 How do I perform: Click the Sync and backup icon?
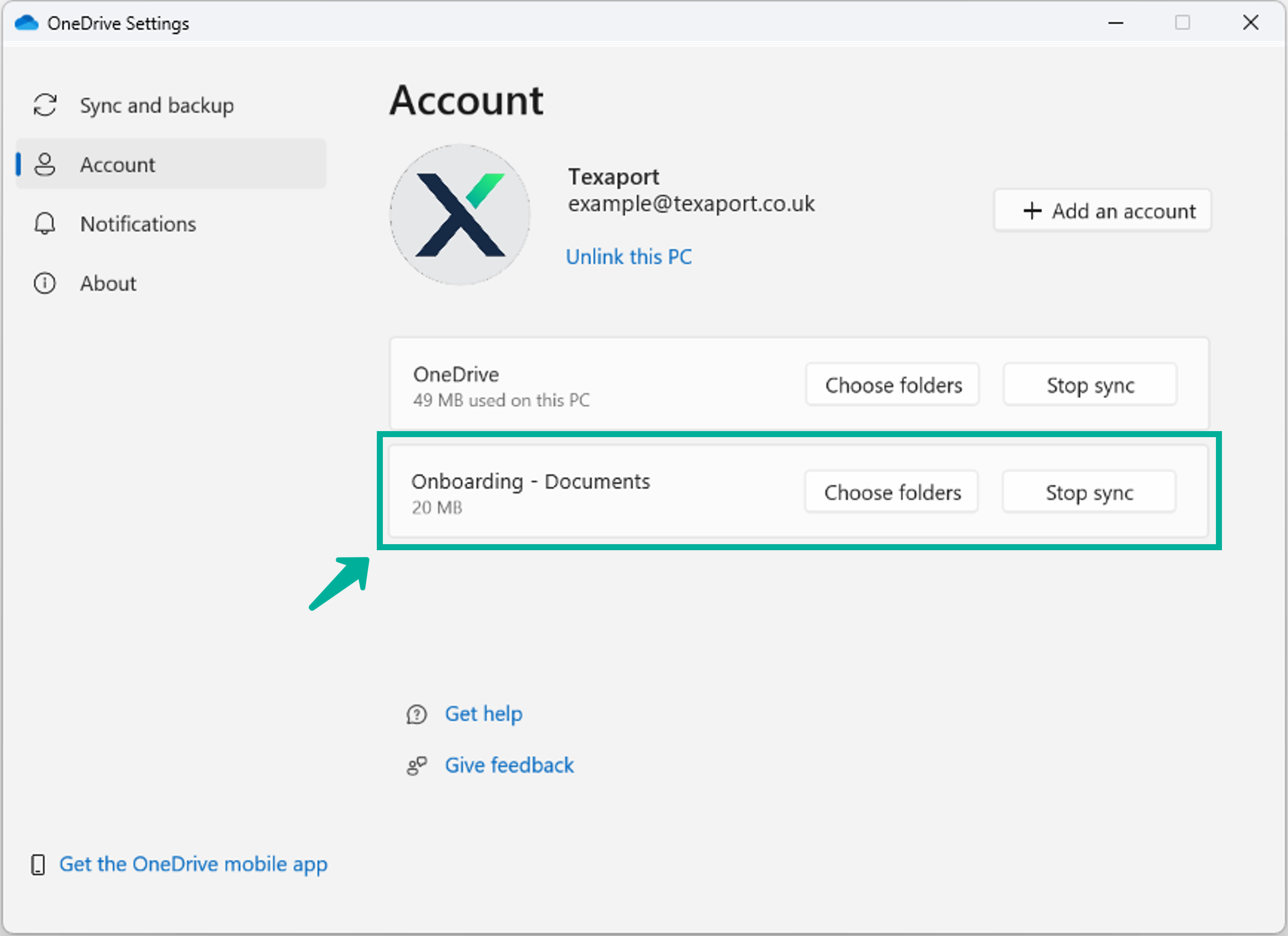click(44, 105)
